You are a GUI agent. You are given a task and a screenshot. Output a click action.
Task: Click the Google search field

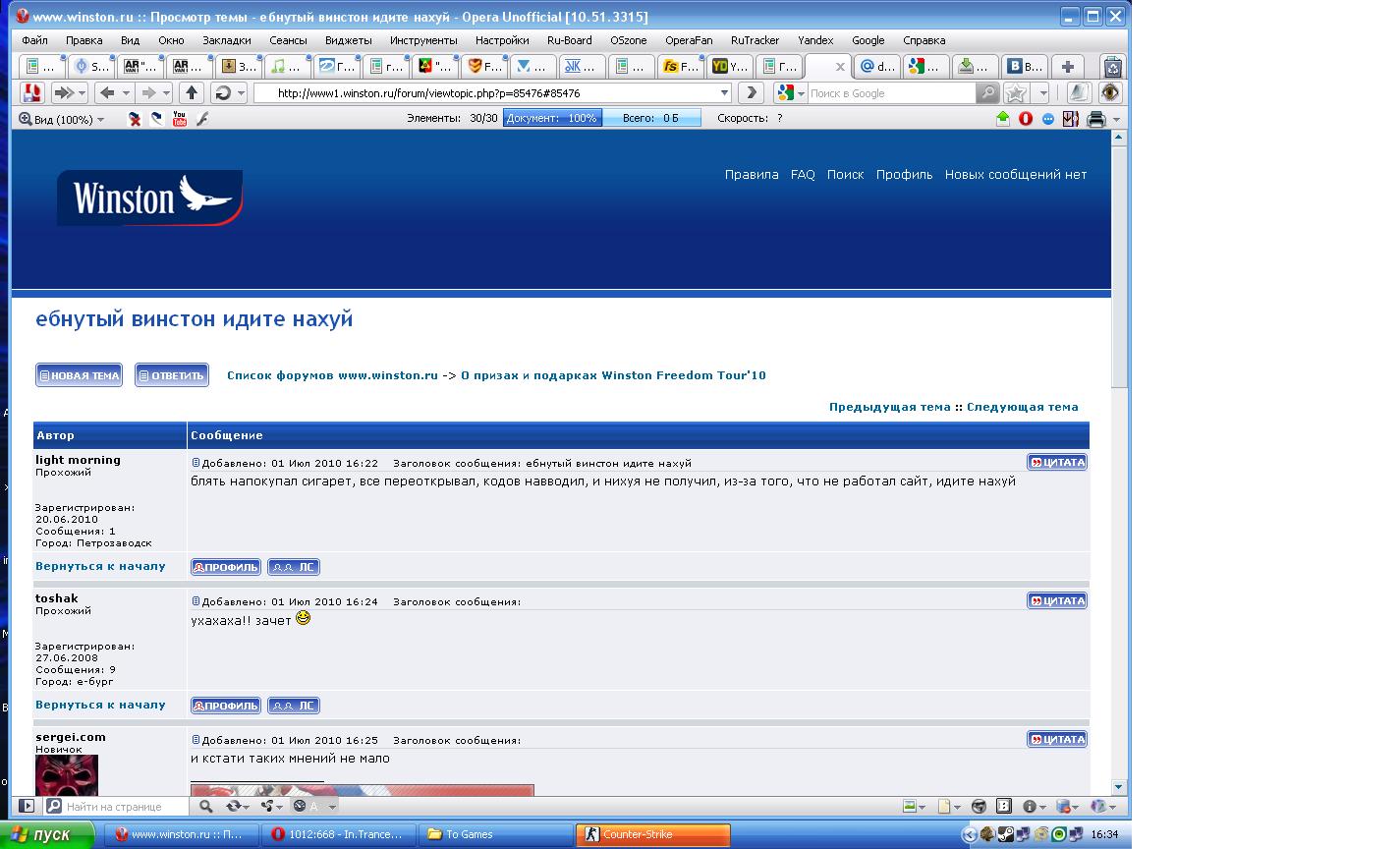tap(890, 92)
